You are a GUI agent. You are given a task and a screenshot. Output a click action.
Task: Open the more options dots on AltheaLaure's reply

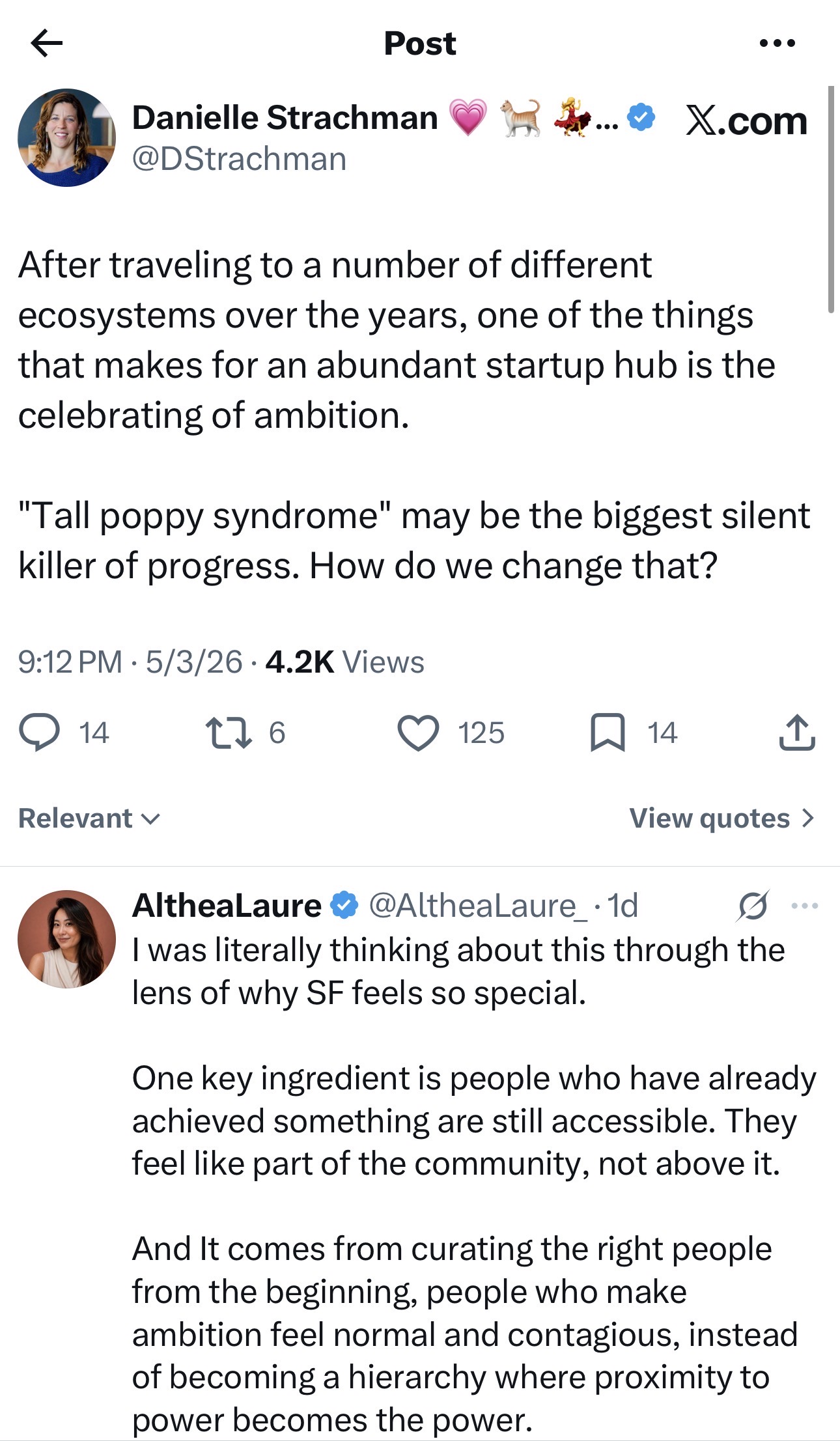[x=805, y=905]
